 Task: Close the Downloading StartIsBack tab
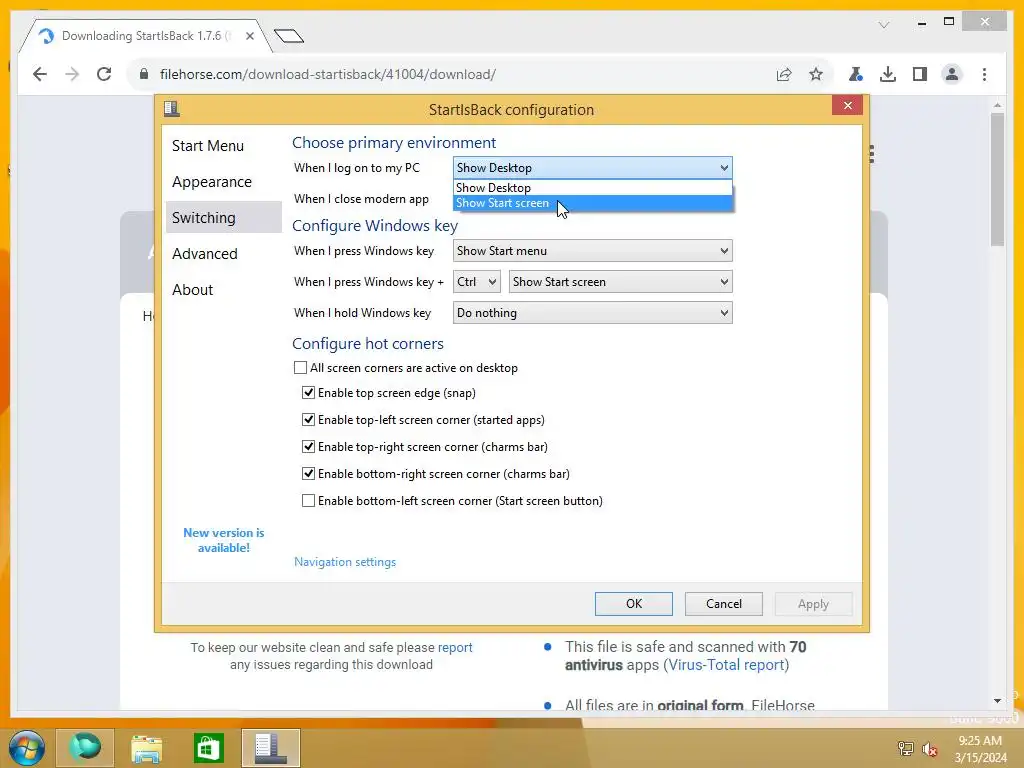(249, 36)
